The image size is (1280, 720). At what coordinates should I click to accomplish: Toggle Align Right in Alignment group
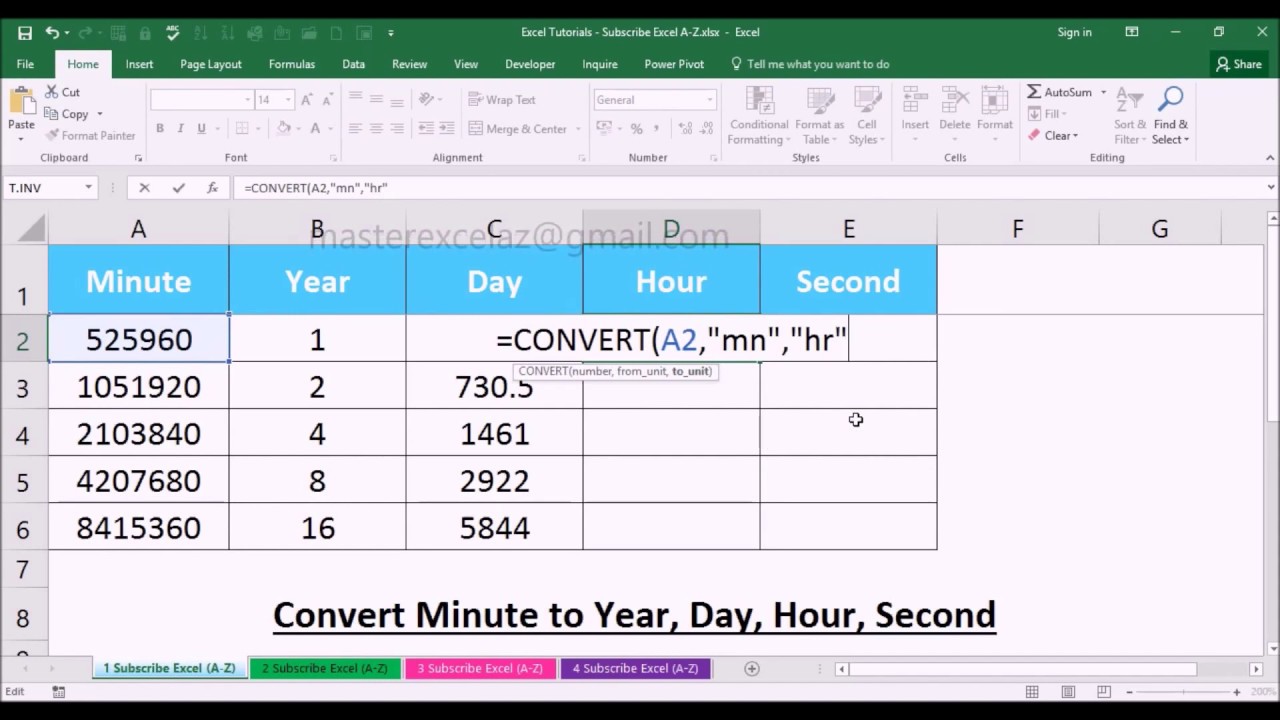[397, 128]
